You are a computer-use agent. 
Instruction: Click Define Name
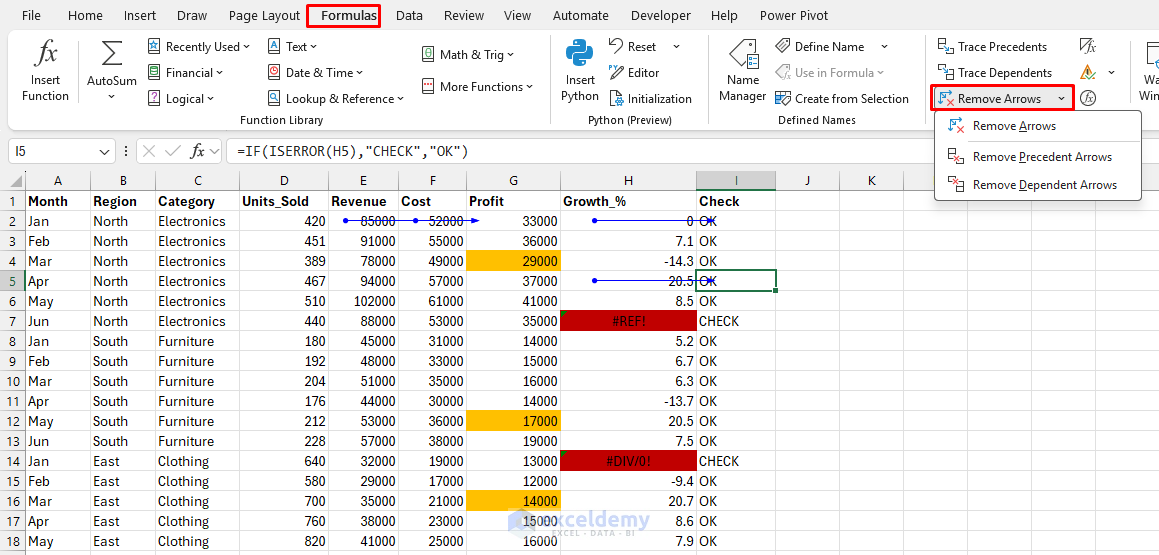coord(820,47)
